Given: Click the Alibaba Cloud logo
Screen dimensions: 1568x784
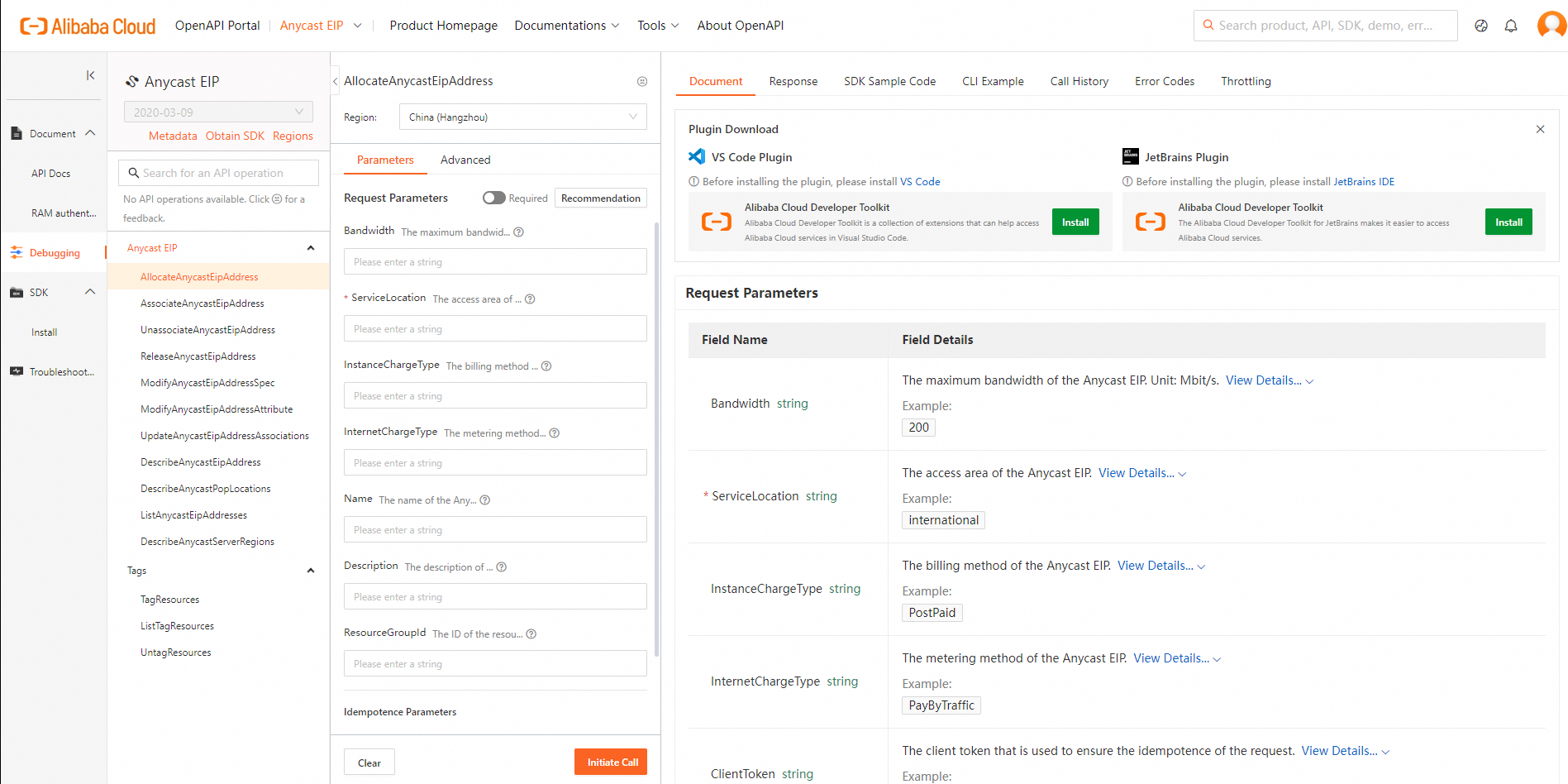Looking at the screenshot, I should (88, 26).
